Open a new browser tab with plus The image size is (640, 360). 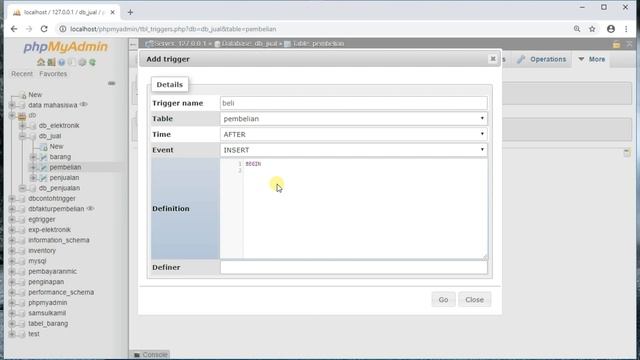(x=130, y=12)
